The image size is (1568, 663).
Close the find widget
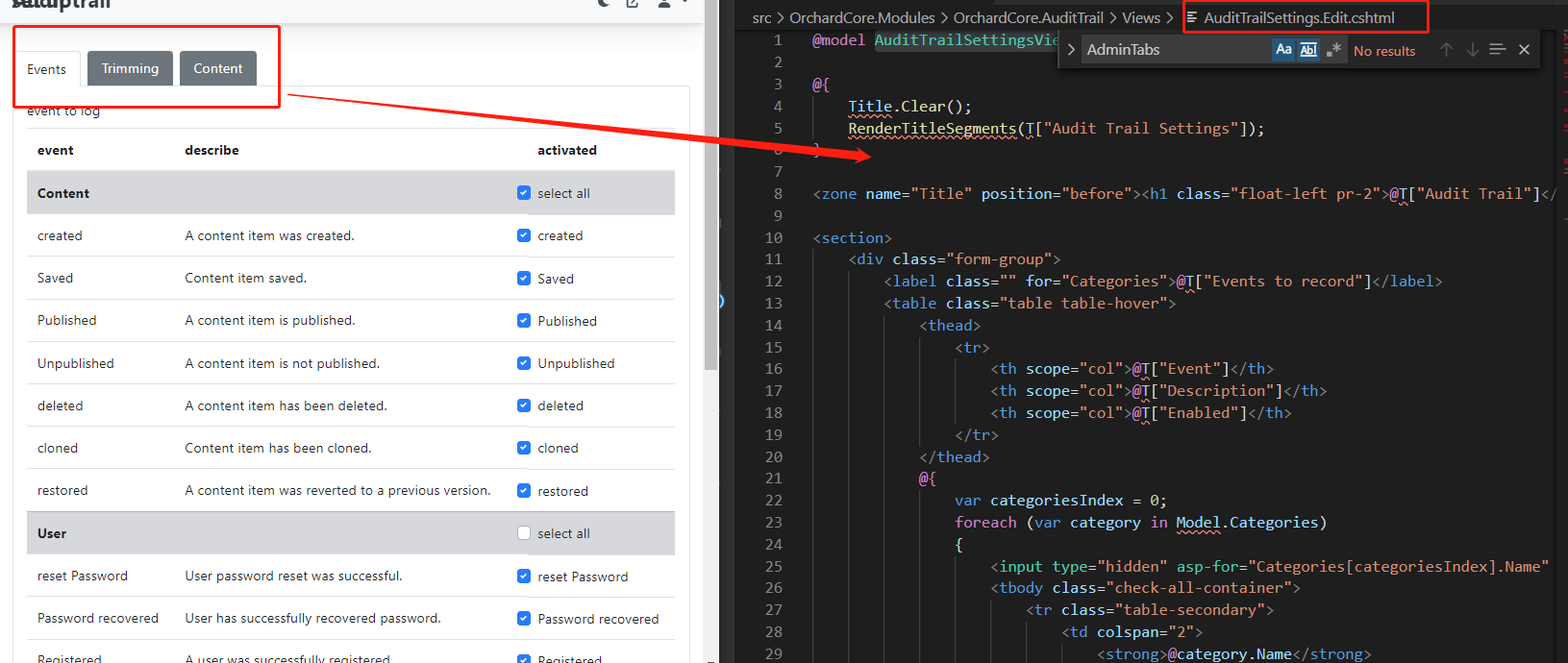coord(1524,49)
